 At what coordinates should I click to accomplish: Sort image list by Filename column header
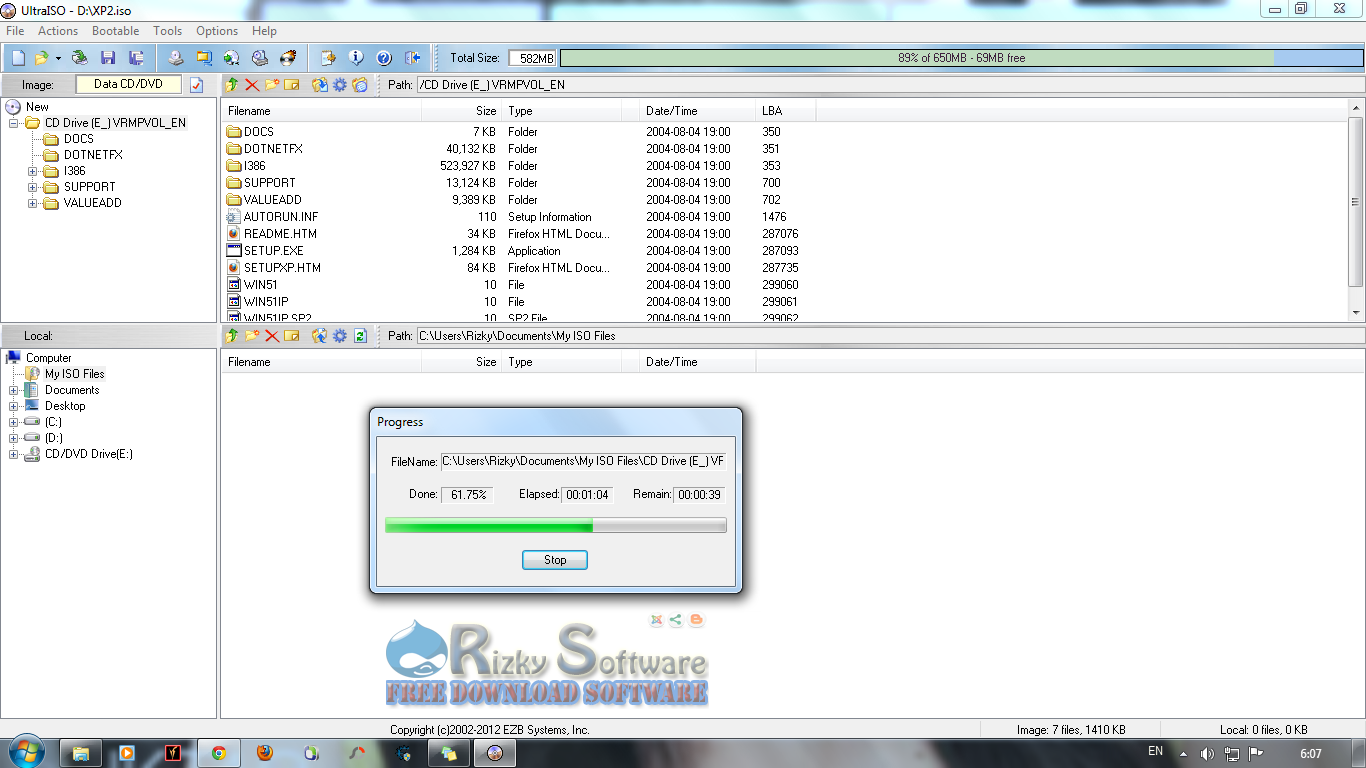[321, 111]
